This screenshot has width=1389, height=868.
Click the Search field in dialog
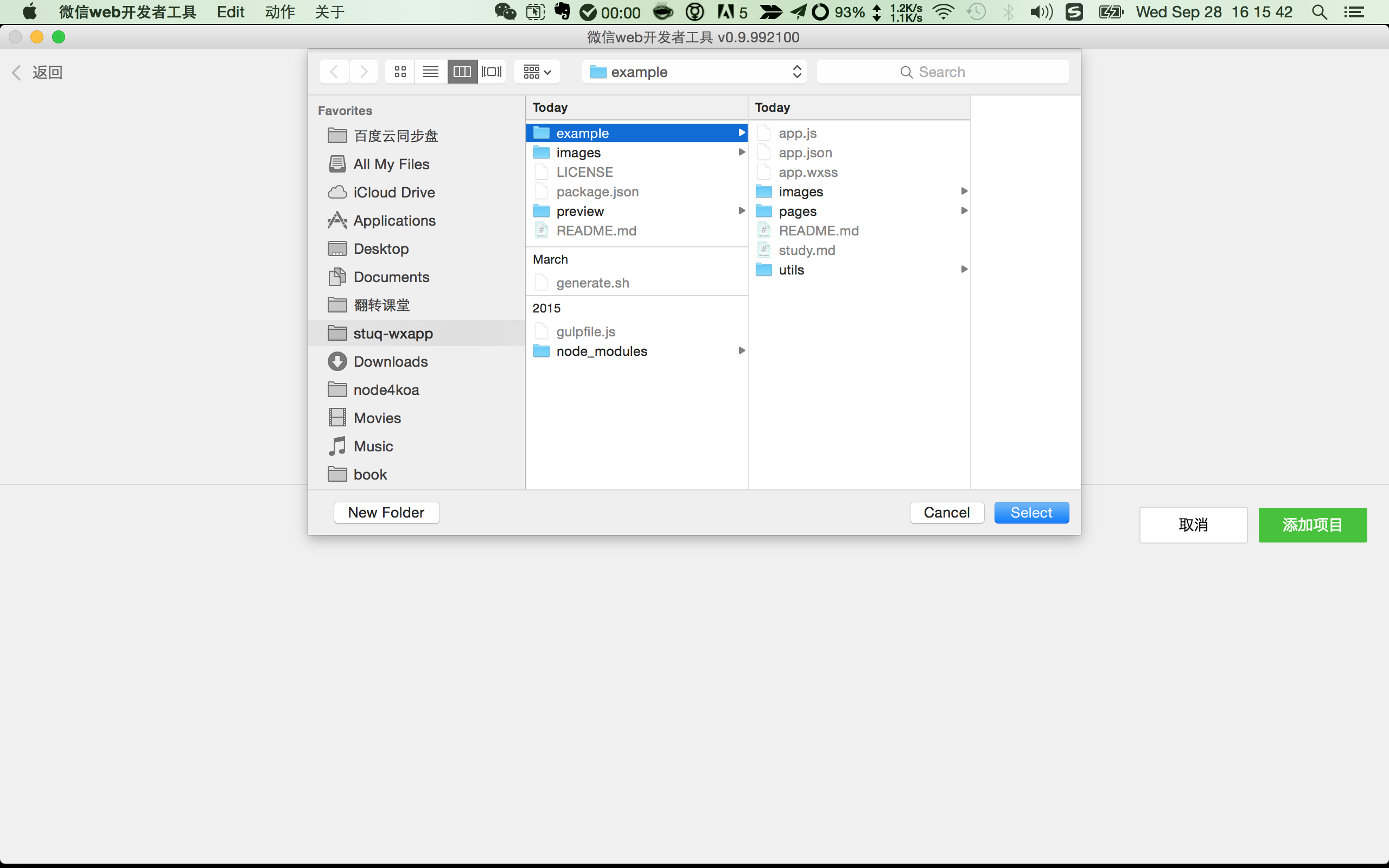pyautogui.click(x=942, y=72)
